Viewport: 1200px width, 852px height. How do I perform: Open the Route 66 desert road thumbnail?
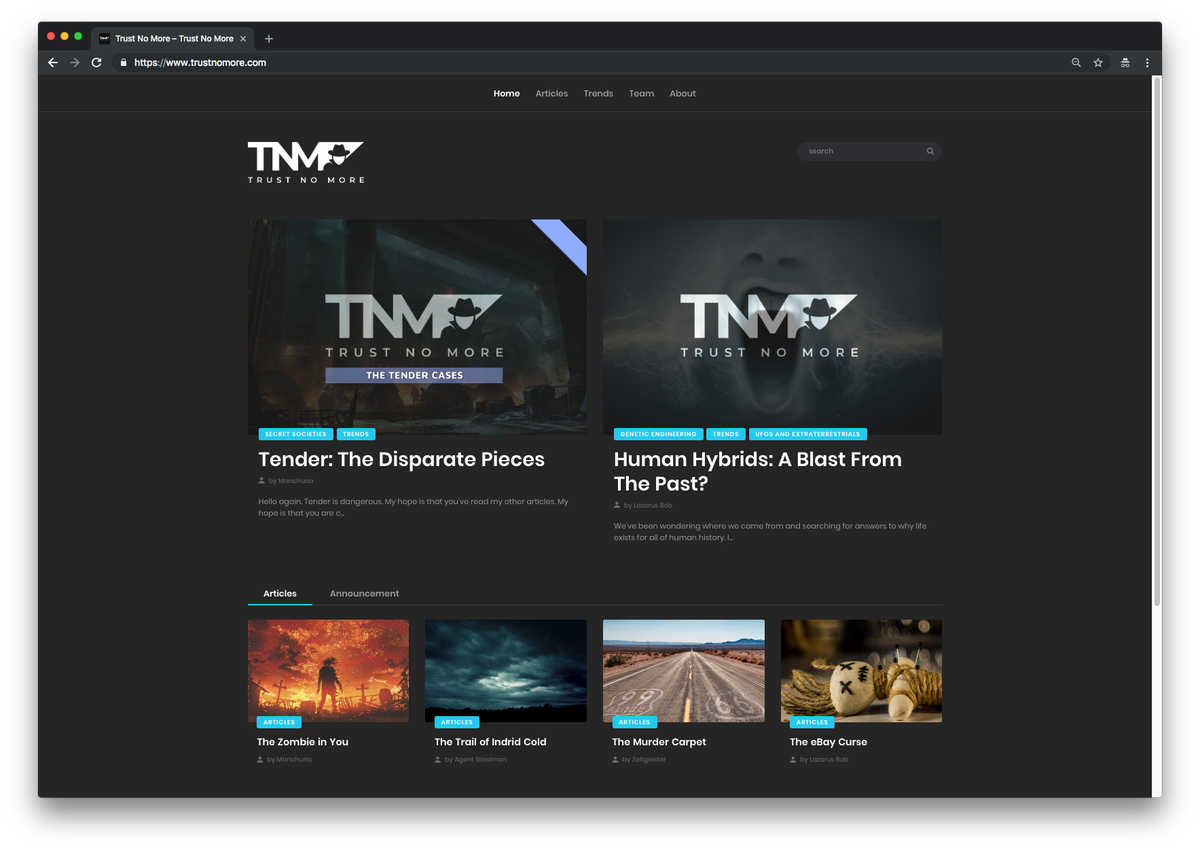(x=684, y=671)
